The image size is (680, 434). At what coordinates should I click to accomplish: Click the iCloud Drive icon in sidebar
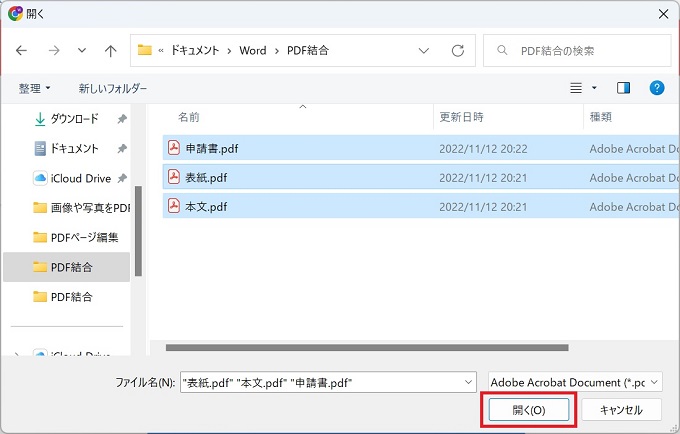coord(40,178)
